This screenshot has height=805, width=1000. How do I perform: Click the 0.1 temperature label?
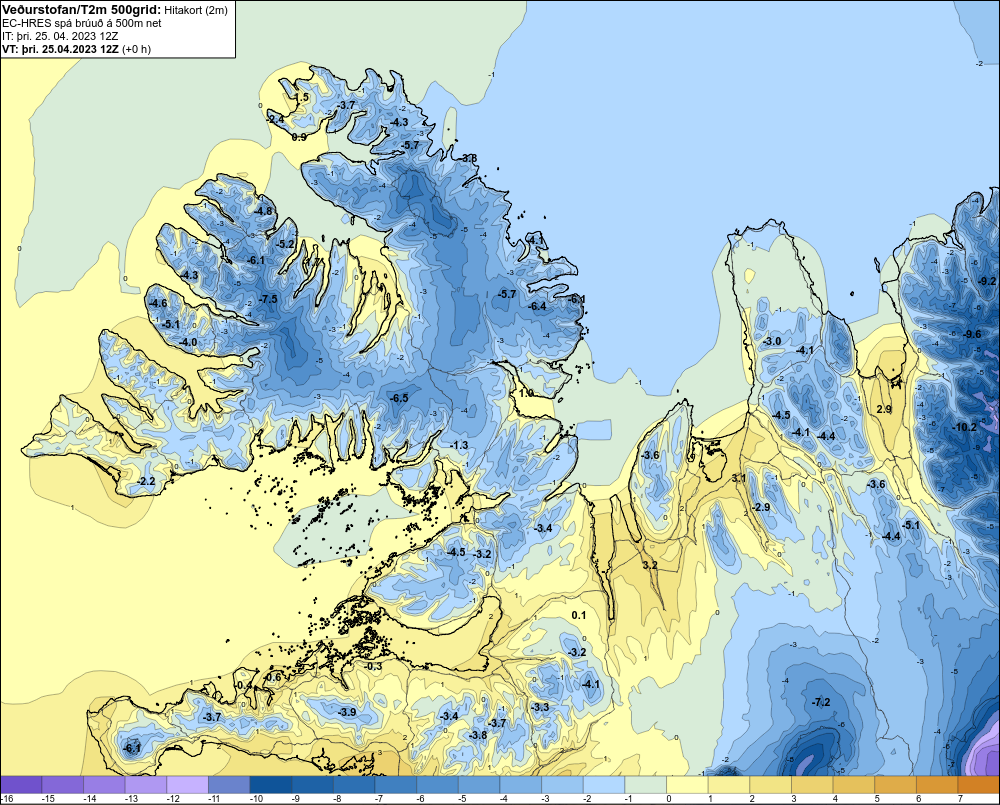[578, 615]
